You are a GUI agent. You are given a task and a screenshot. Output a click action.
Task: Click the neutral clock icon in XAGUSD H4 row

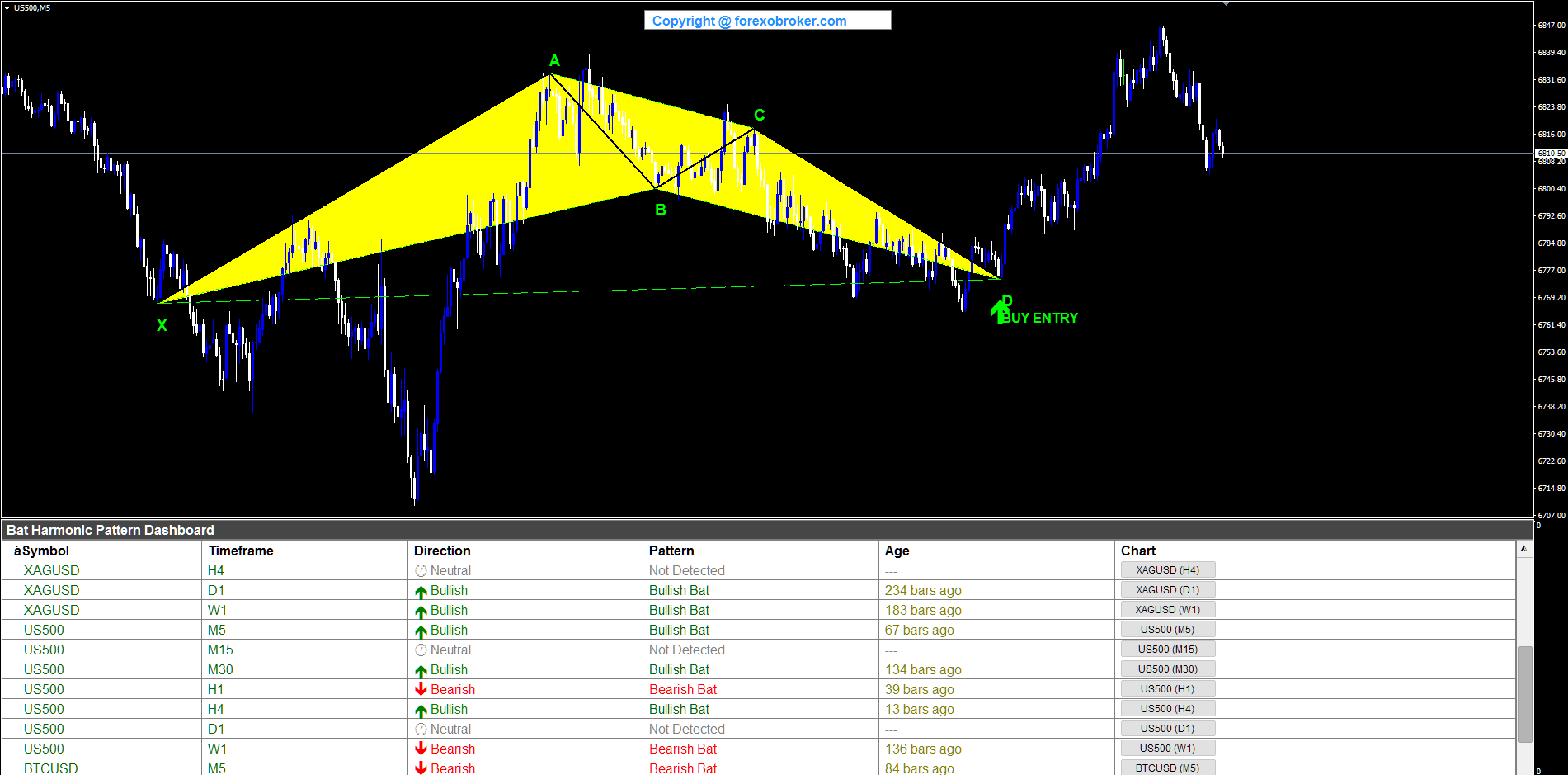click(x=421, y=570)
